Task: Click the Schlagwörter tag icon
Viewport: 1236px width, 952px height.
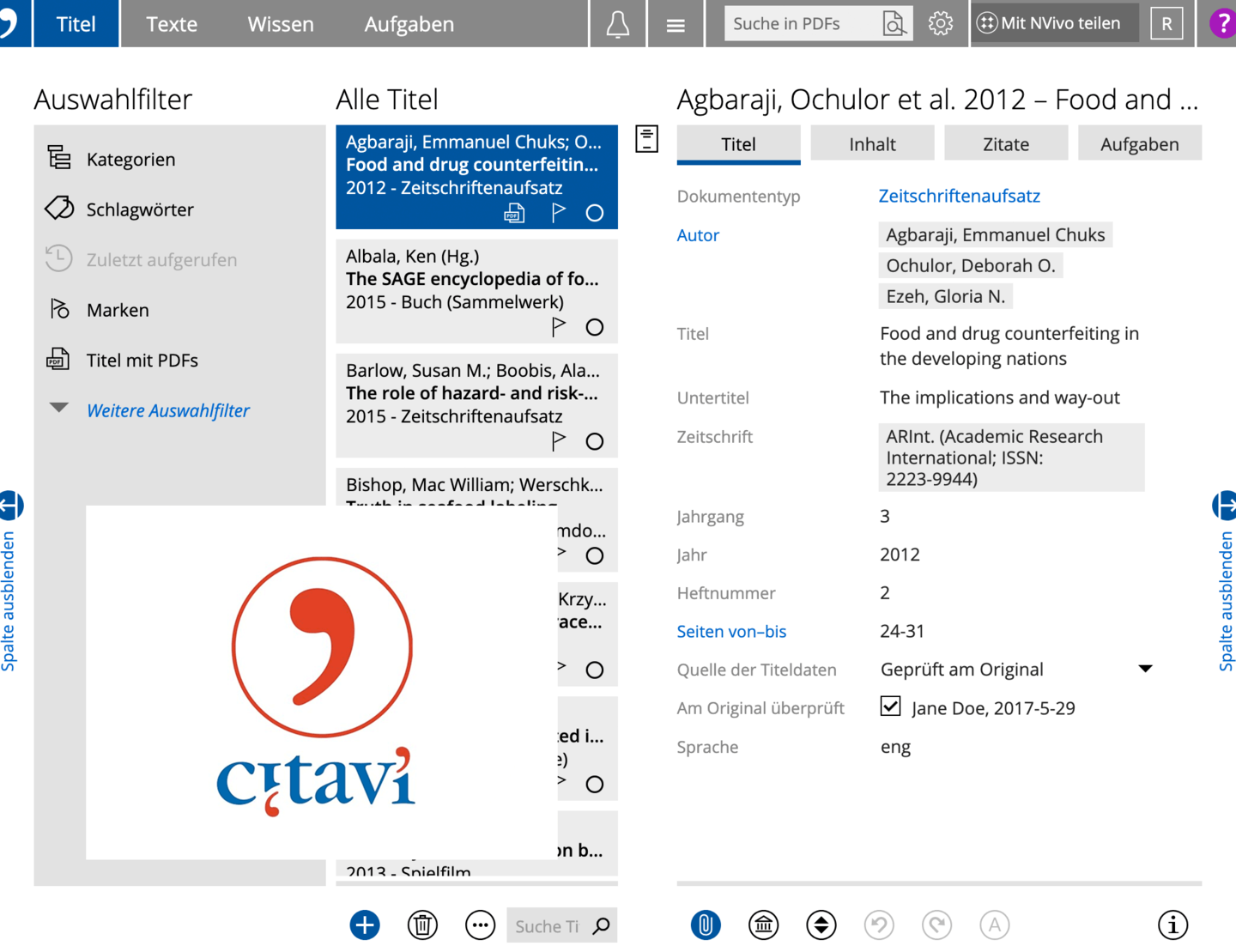Action: (59, 209)
